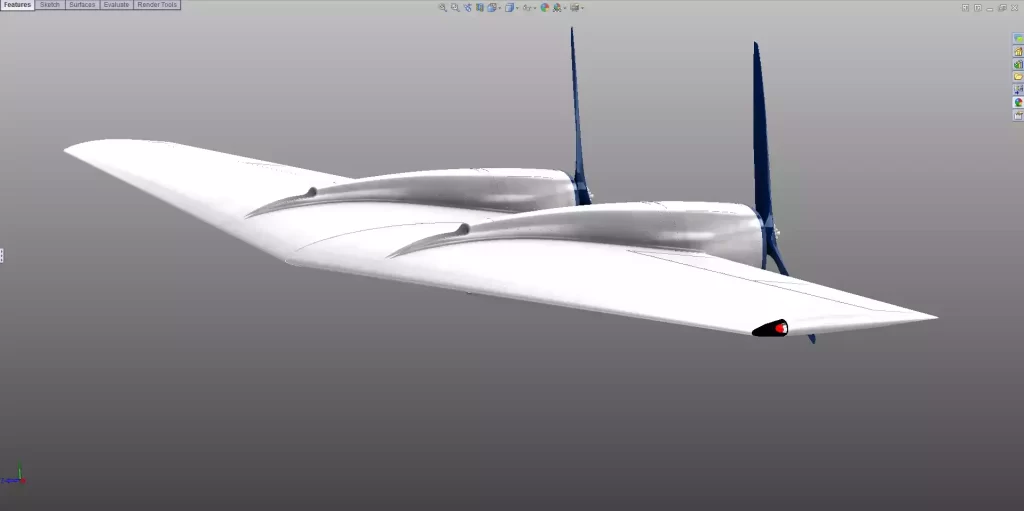
Task: Click the Previous View icon
Action: click(x=467, y=7)
